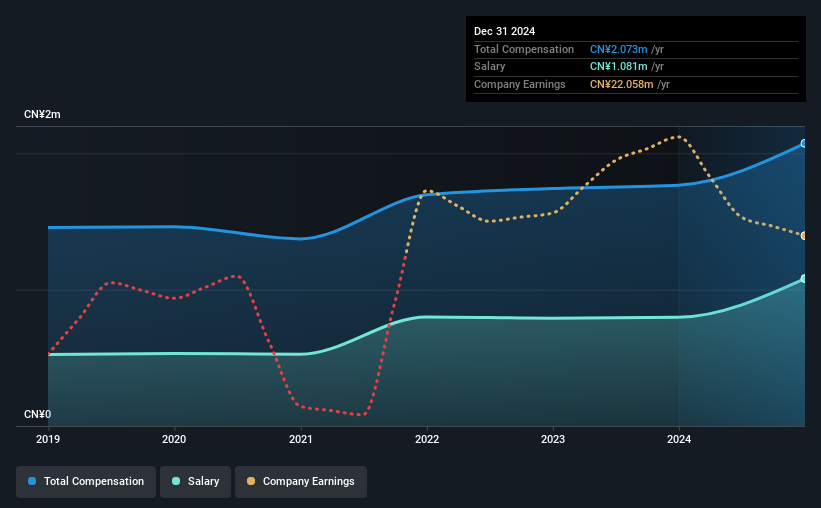Click the CN¥2m y-axis label

42,115
